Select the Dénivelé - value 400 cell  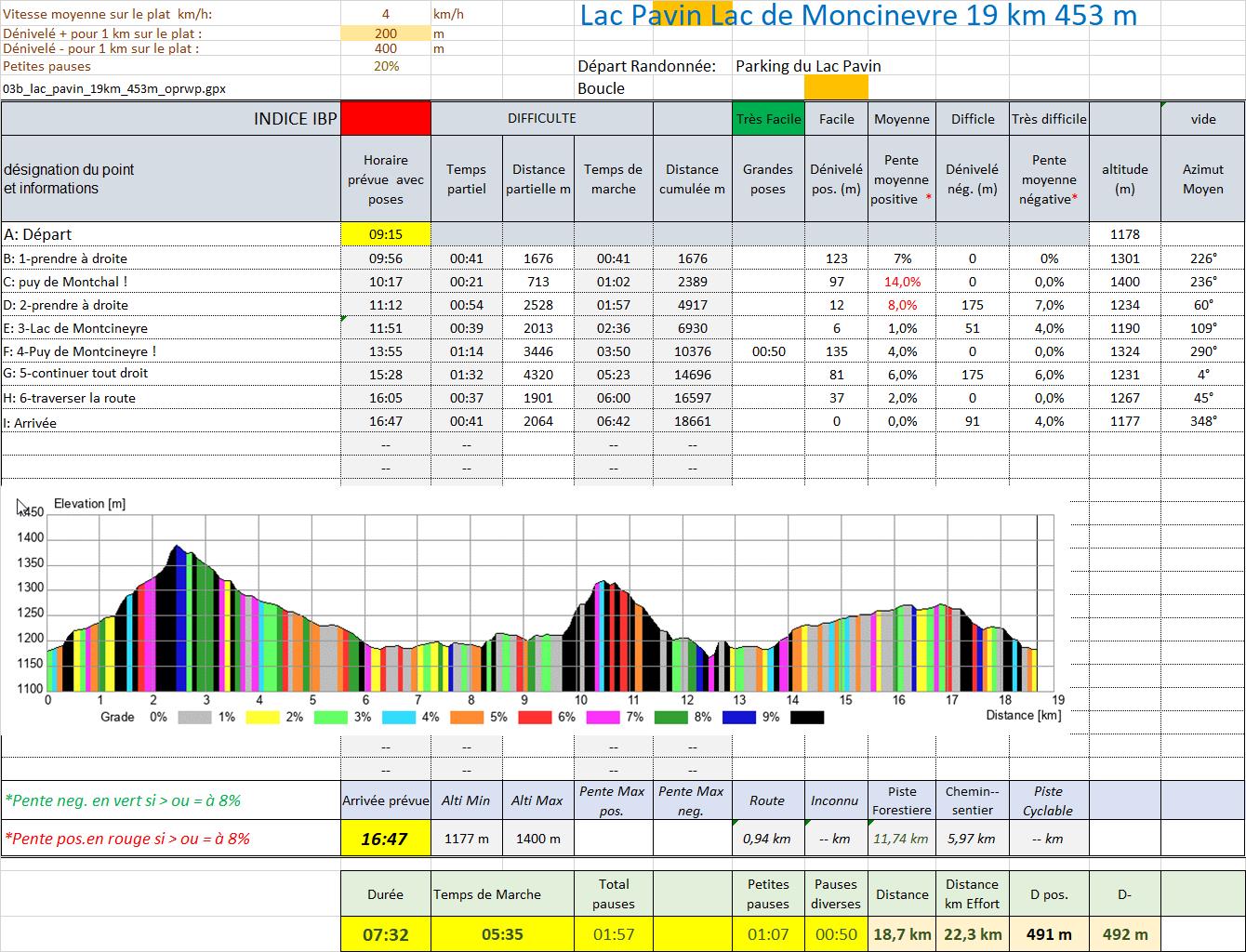(x=386, y=48)
